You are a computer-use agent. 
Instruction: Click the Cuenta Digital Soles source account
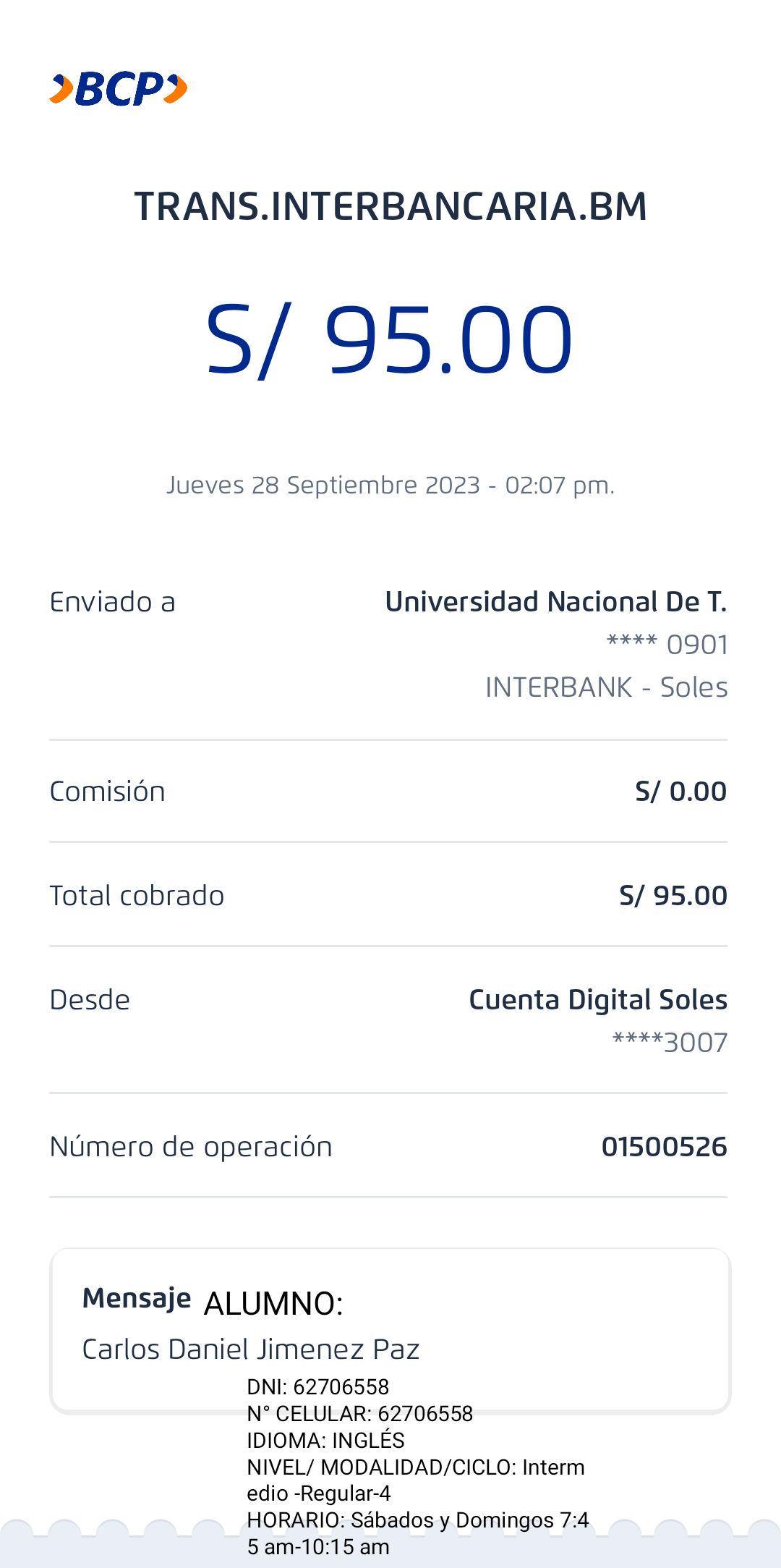tap(597, 1000)
